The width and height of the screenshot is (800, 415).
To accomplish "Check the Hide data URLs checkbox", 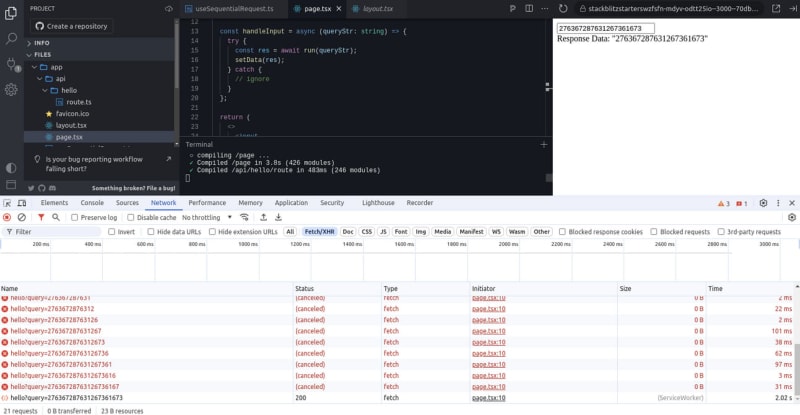I will tap(151, 232).
